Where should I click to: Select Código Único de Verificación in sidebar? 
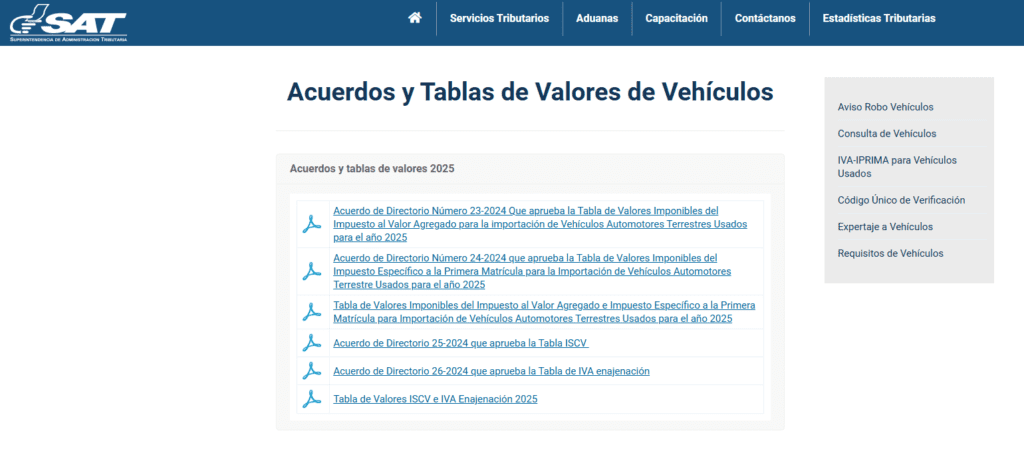pyautogui.click(x=901, y=200)
